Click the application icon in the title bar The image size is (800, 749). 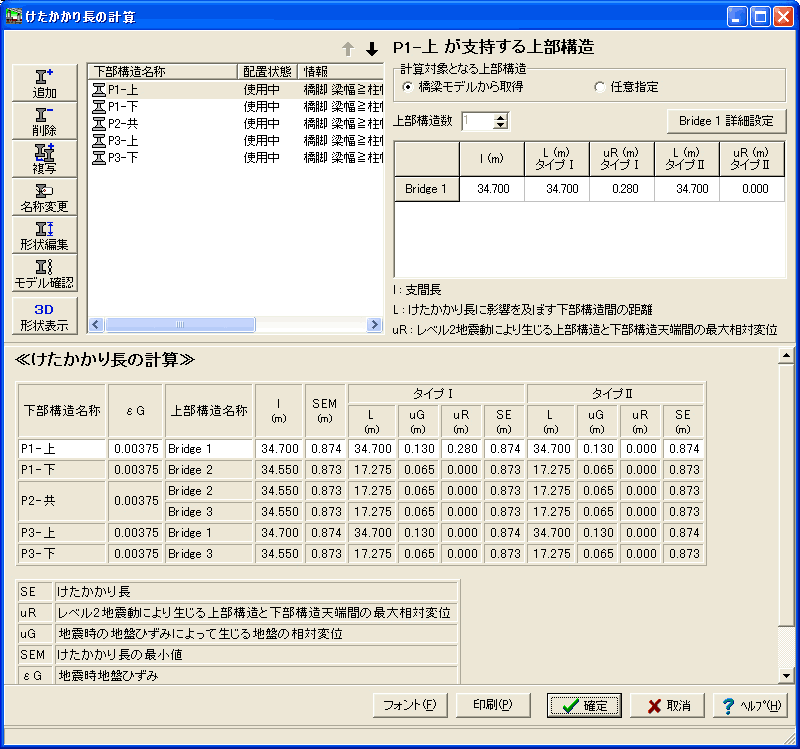coord(14,16)
